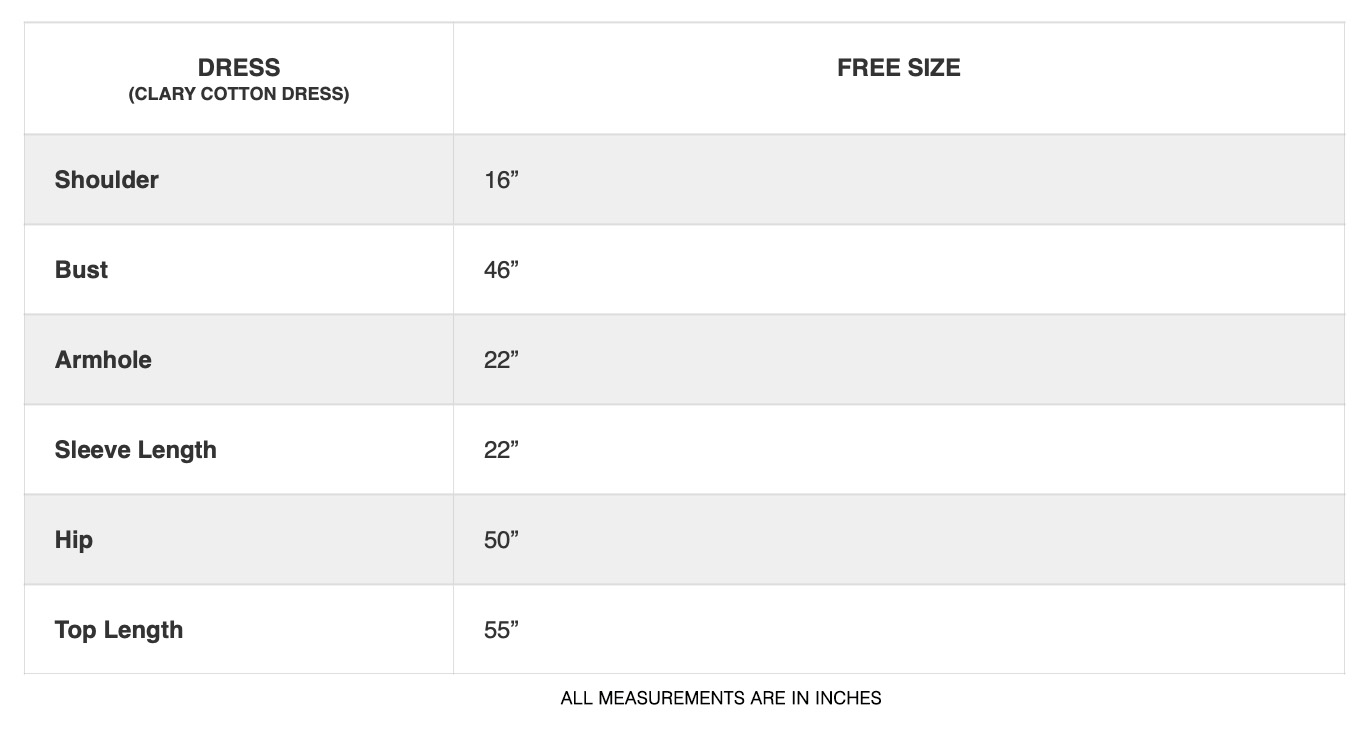Click the 55” top length measurement
The height and width of the screenshot is (743, 1370).
[501, 630]
